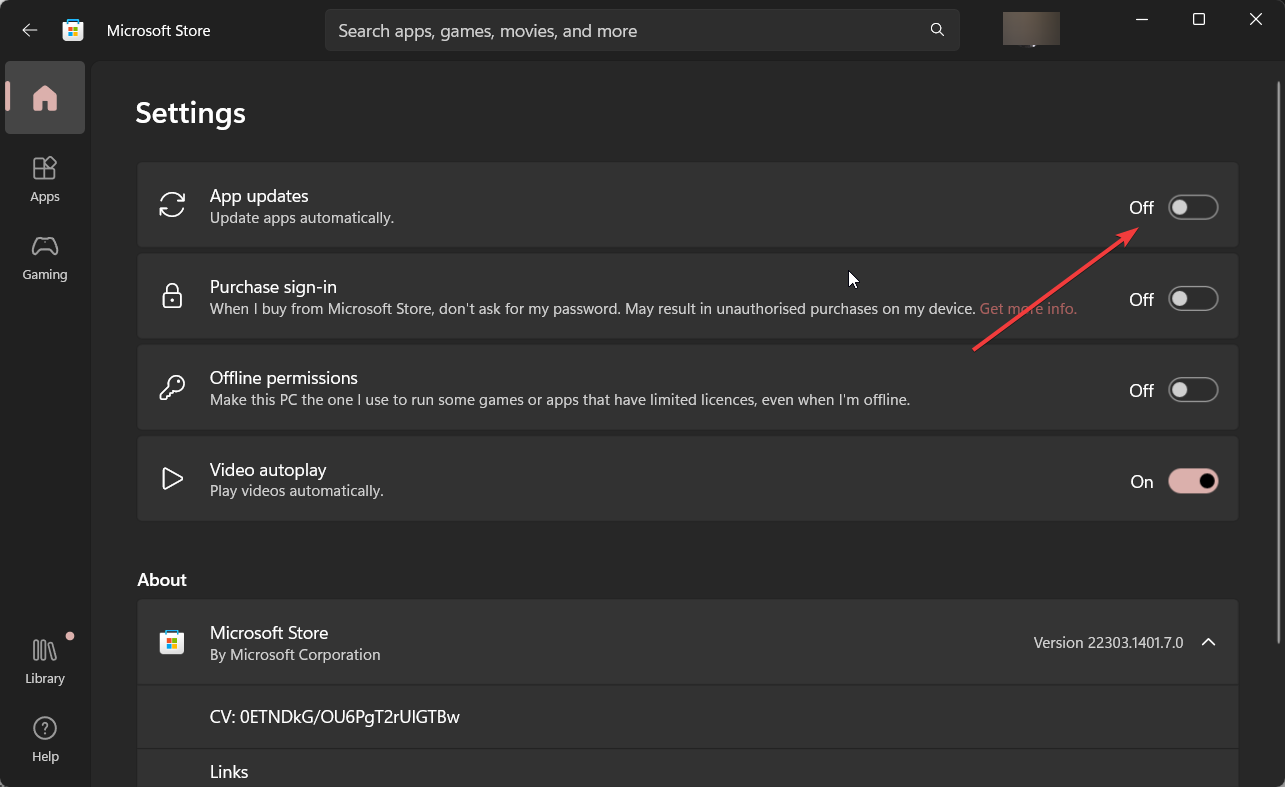
Task: Minimize the Microsoft Store window
Action: (x=1141, y=19)
